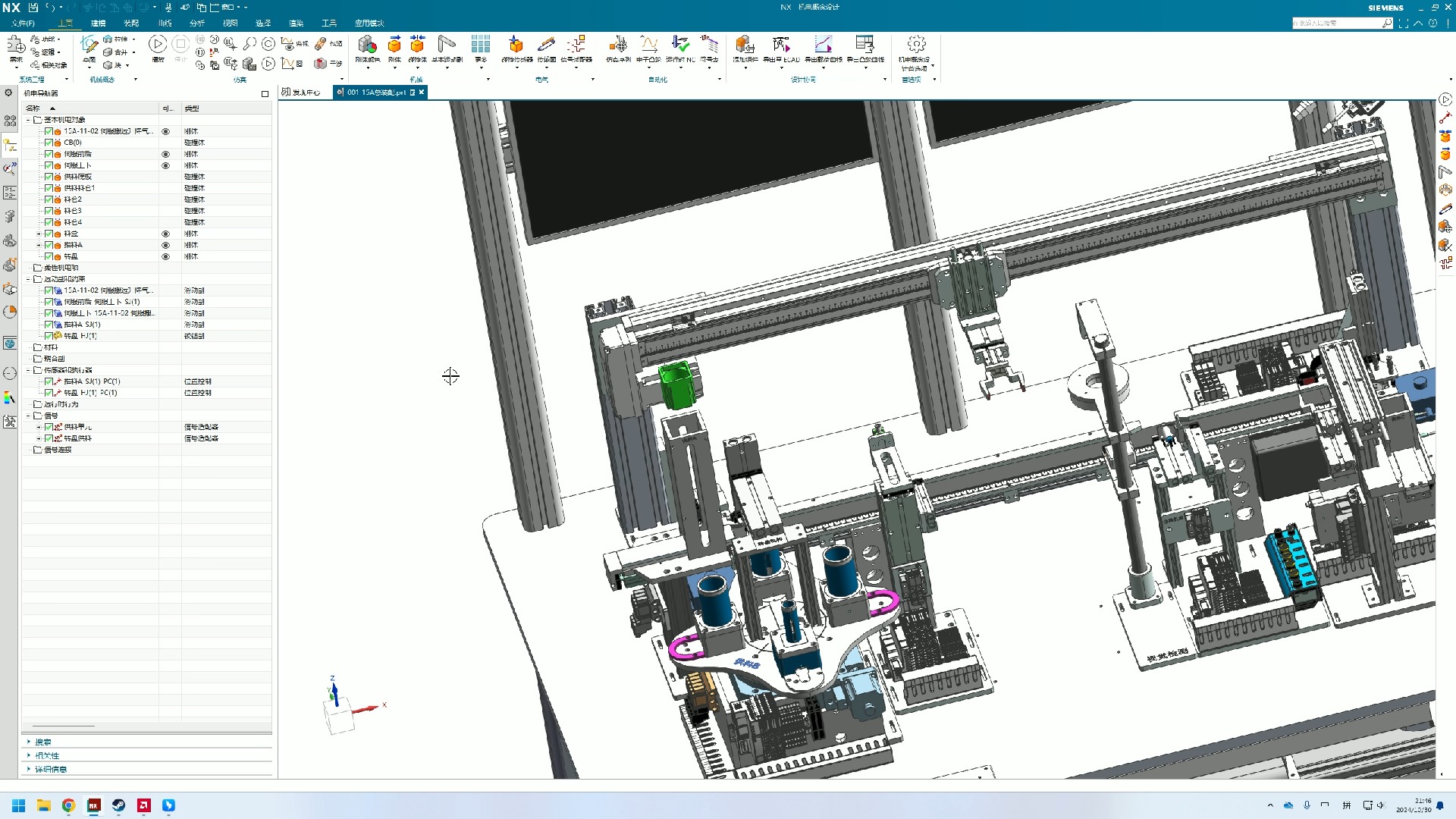Viewport: 1456px width, 819px height.
Task: Open the 文件(F) menu
Action: [x=23, y=23]
